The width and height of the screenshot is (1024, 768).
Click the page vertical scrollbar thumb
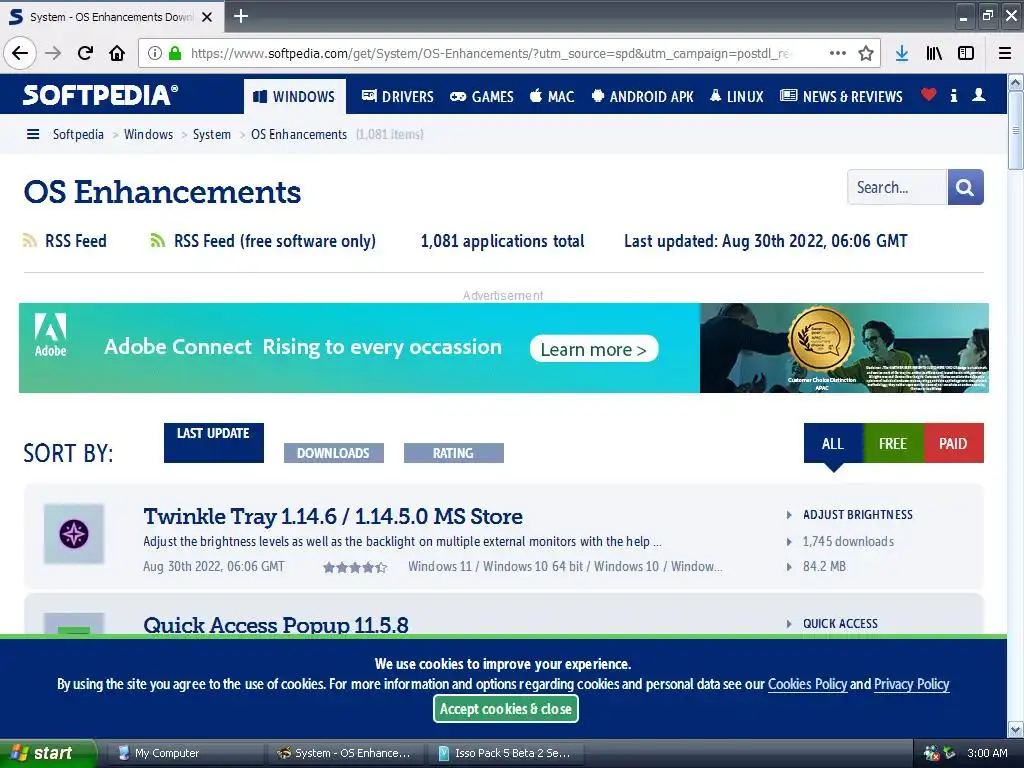tap(1016, 131)
